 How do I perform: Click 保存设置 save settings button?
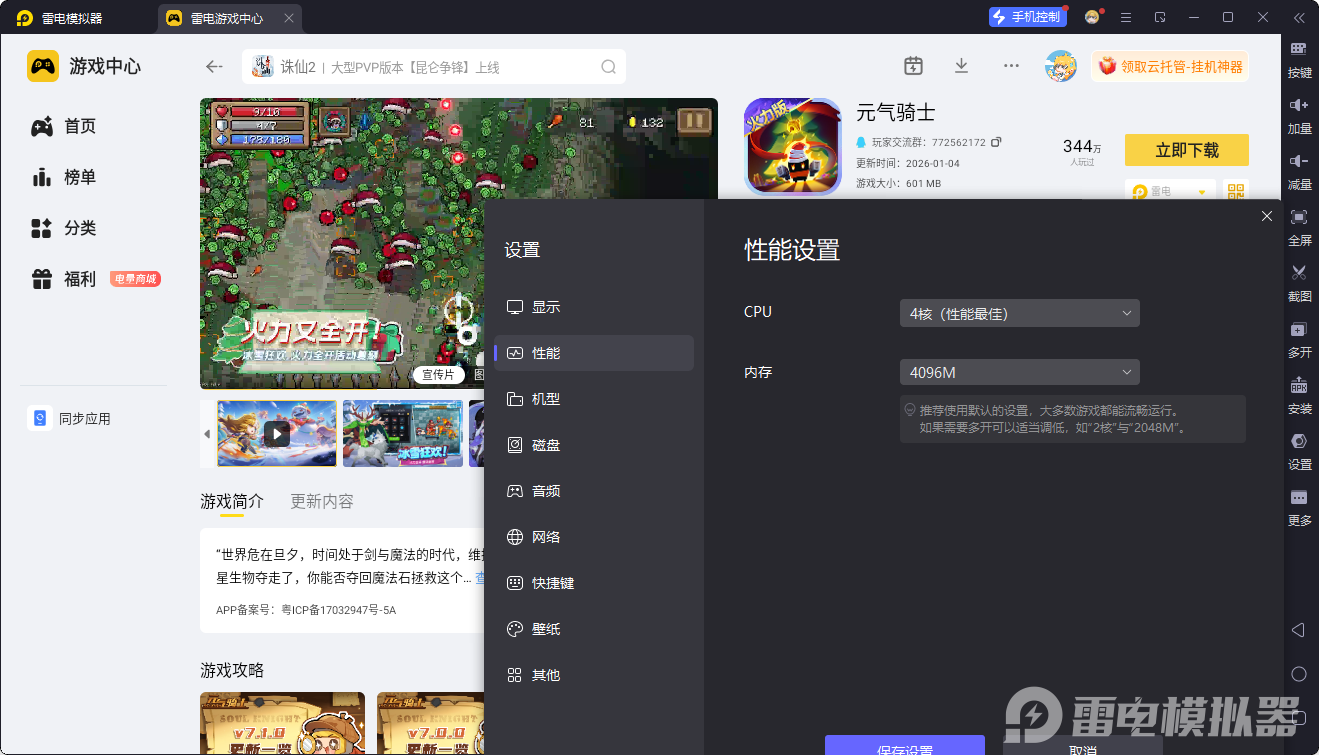[905, 745]
